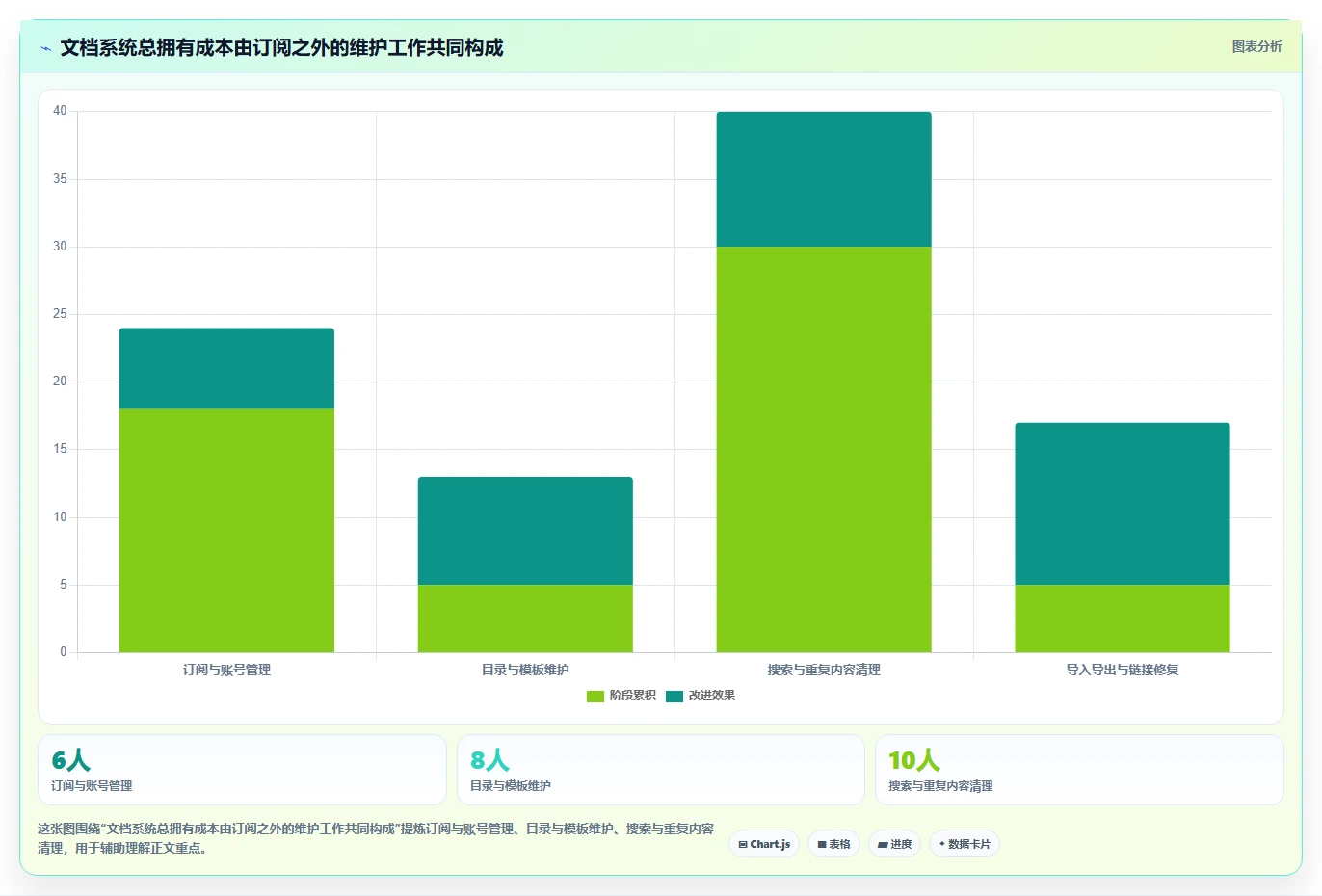
Task: Select the teal segment of 订阅与账号管理 bar
Action: [x=226, y=369]
